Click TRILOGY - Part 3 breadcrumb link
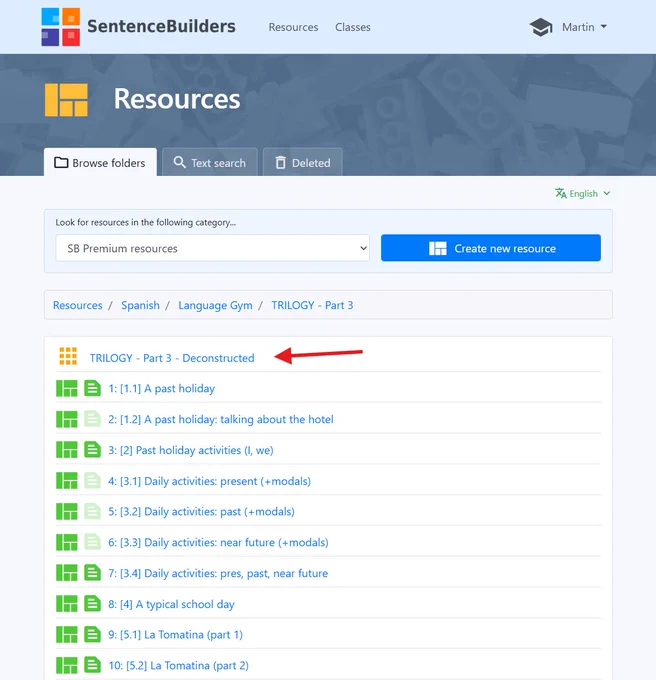The width and height of the screenshot is (656, 680). pos(312,305)
